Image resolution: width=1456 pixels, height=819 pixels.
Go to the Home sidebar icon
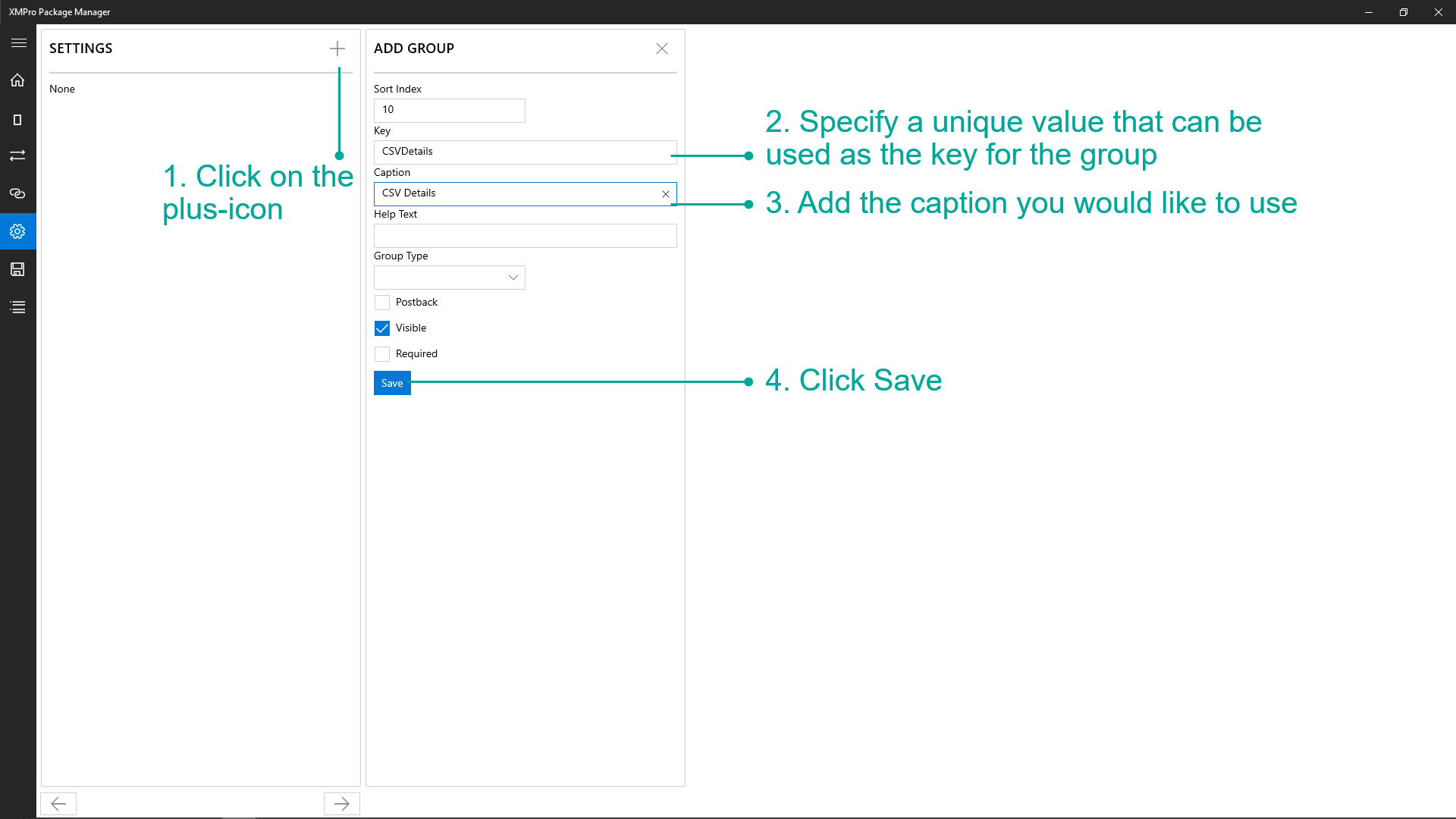17,80
